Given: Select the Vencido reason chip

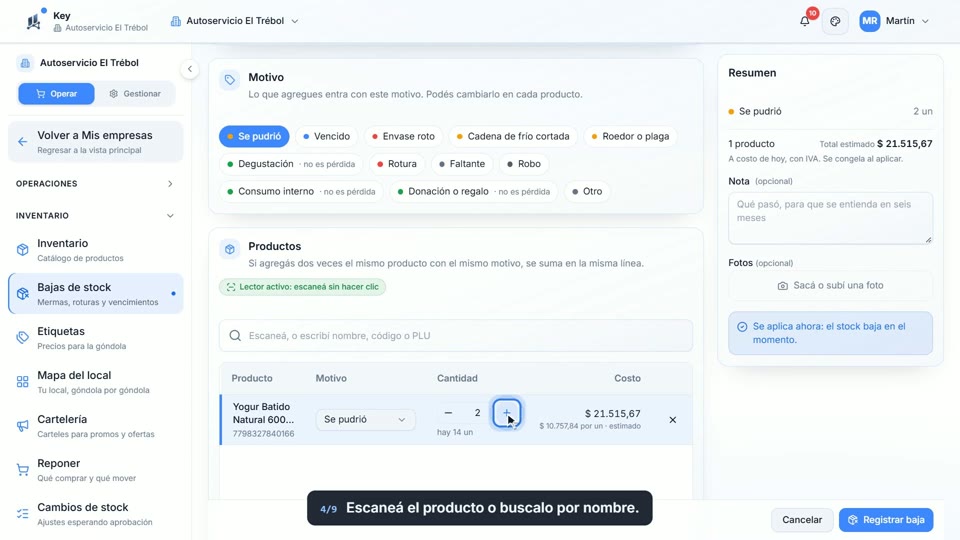Looking at the screenshot, I should coord(327,136).
